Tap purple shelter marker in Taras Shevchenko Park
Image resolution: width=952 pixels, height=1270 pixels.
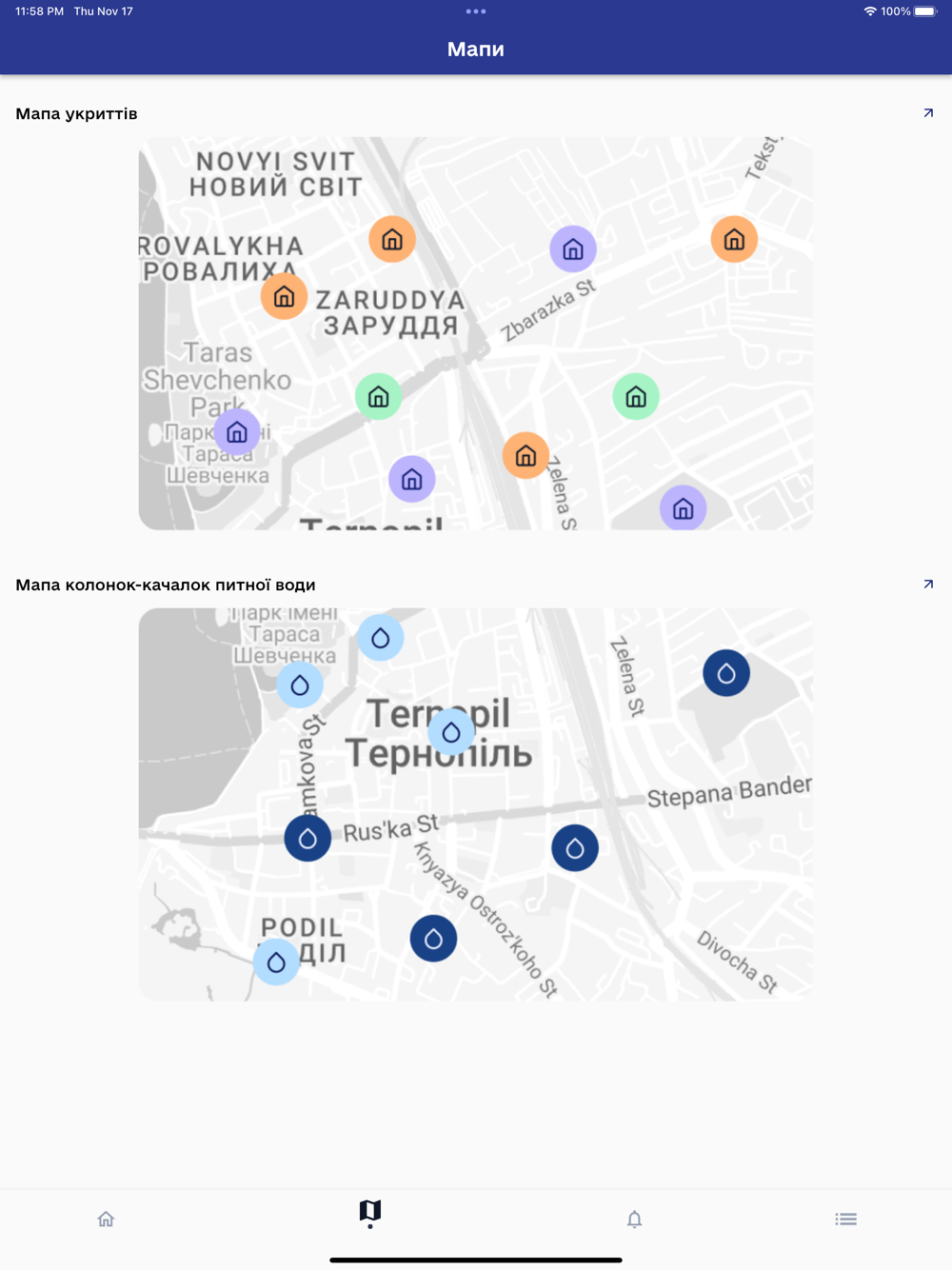pyautogui.click(x=237, y=433)
